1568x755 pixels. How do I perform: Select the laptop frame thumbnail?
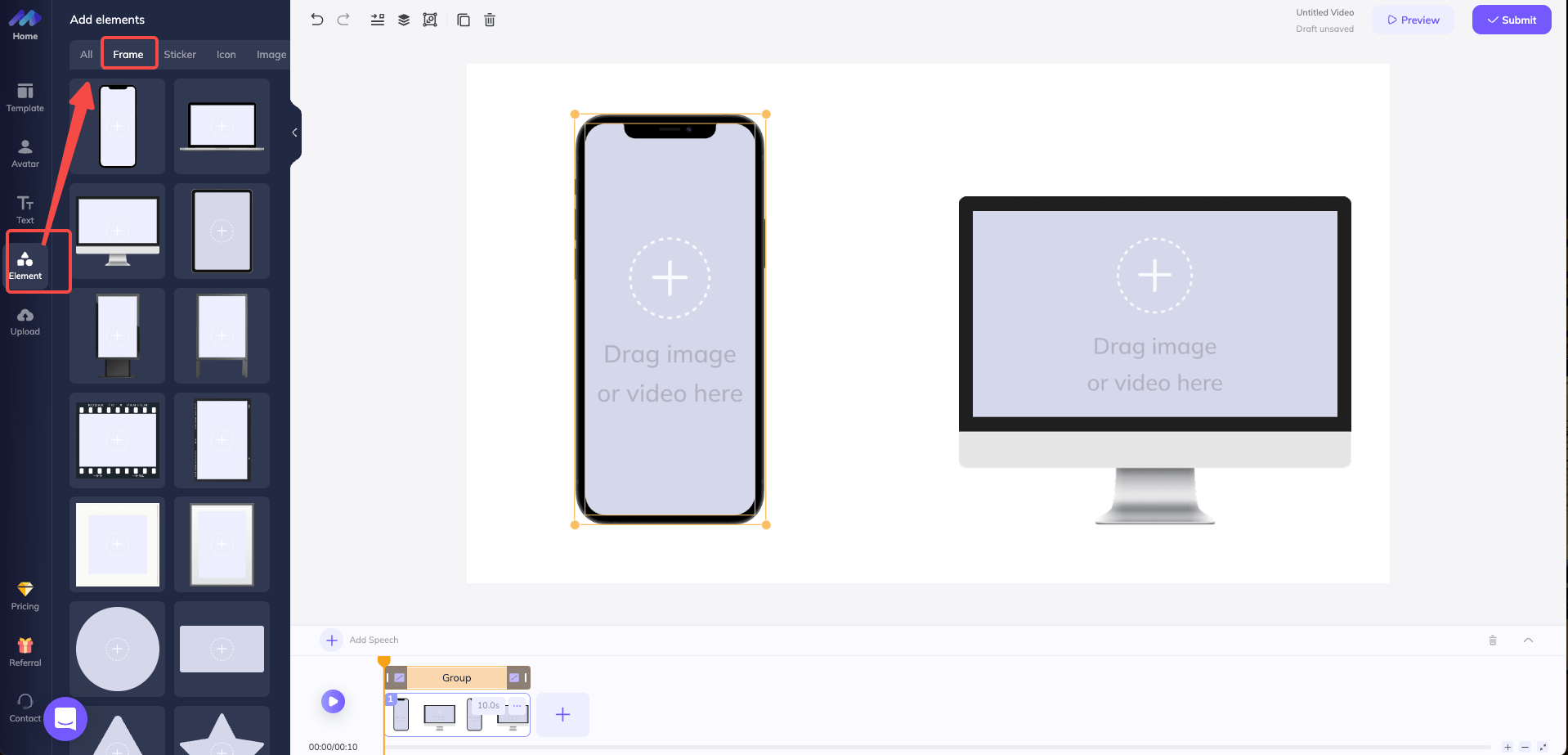(222, 126)
